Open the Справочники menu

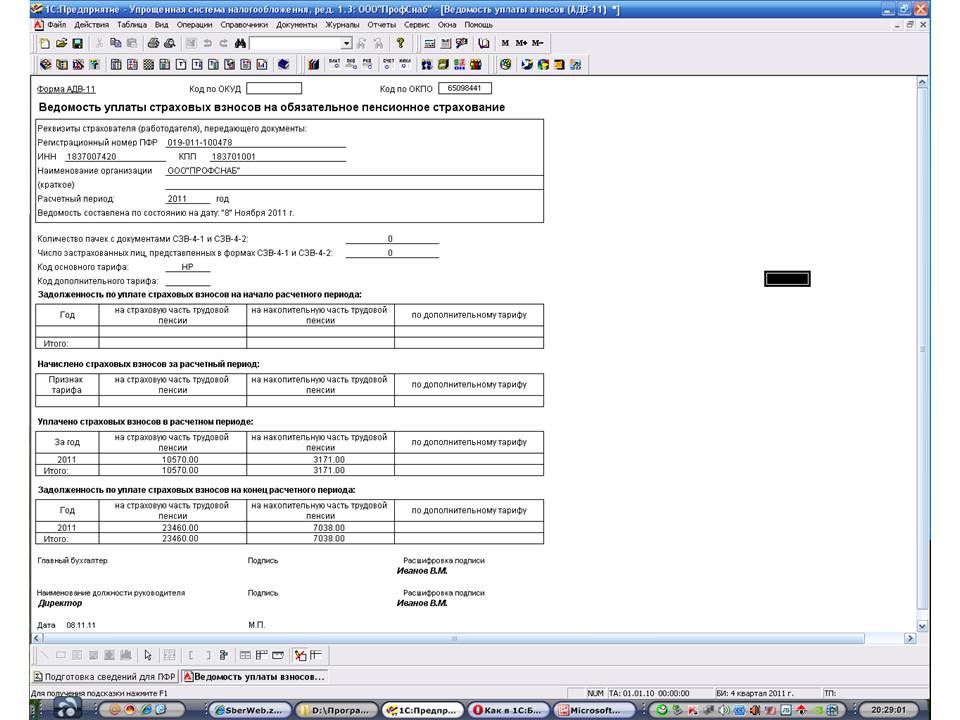click(x=244, y=25)
